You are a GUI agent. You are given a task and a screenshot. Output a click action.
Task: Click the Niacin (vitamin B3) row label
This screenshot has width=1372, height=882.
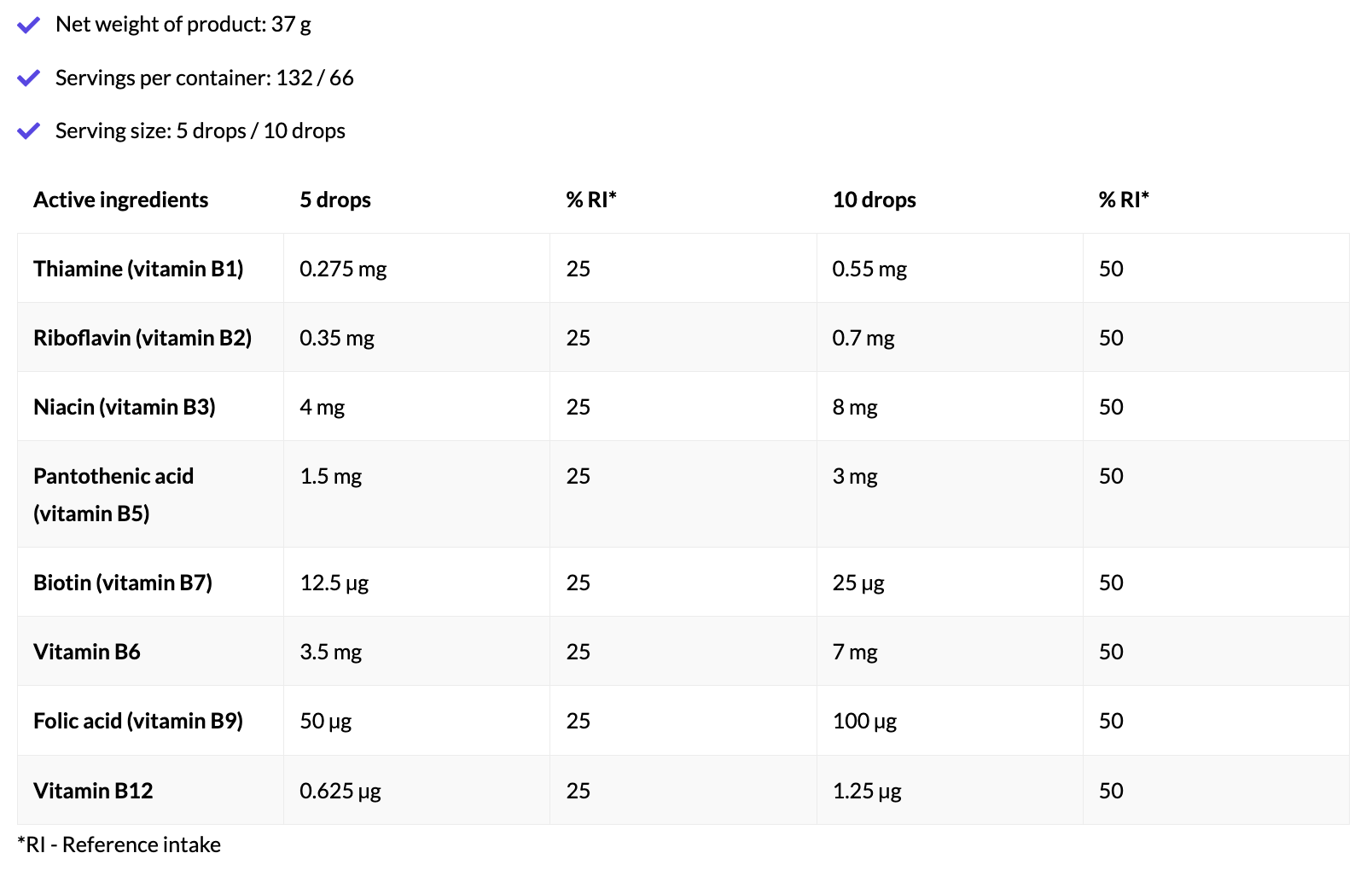coord(124,407)
